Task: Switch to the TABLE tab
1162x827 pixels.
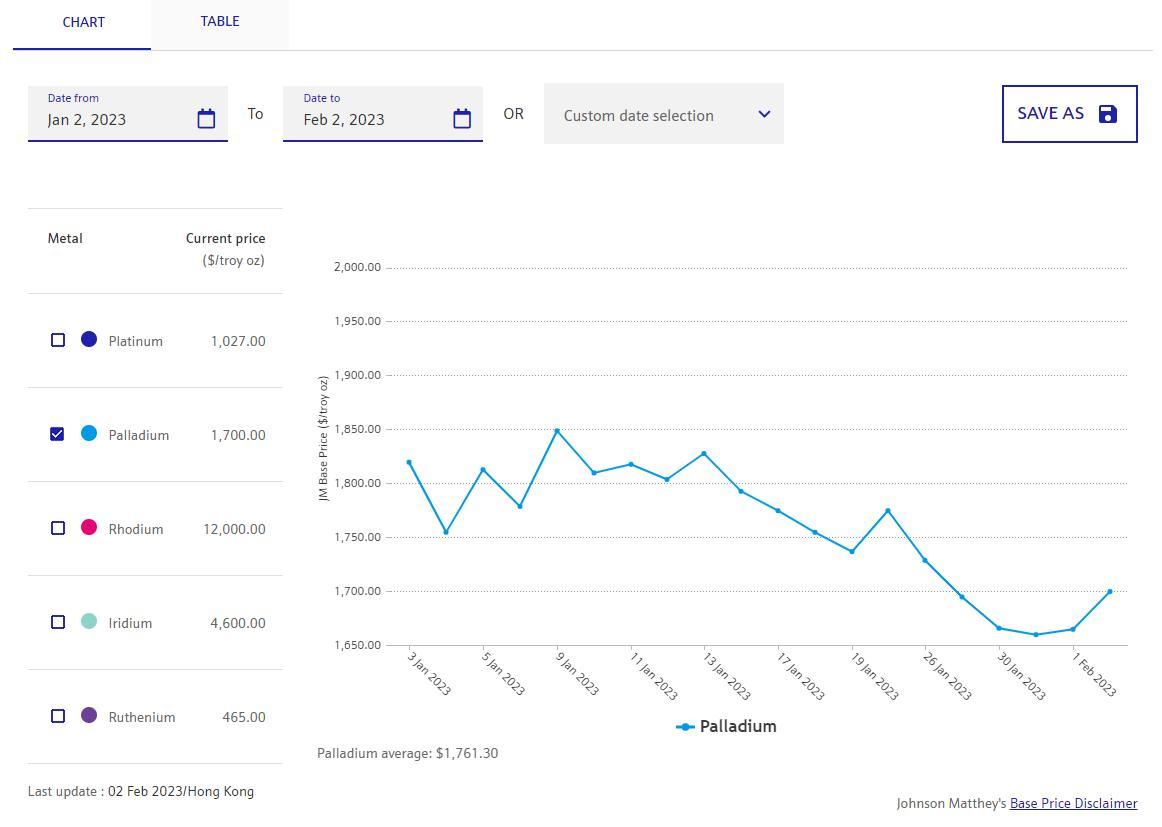Action: point(219,21)
